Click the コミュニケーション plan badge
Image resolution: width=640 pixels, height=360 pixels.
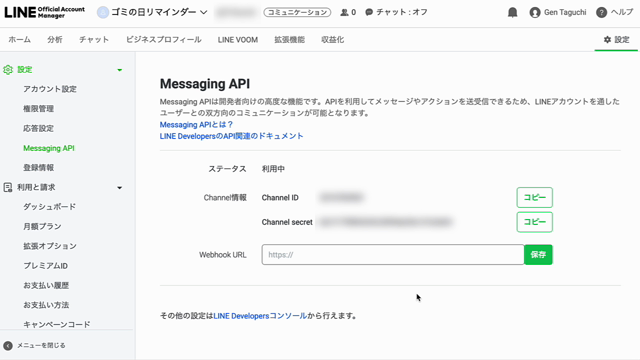point(297,12)
